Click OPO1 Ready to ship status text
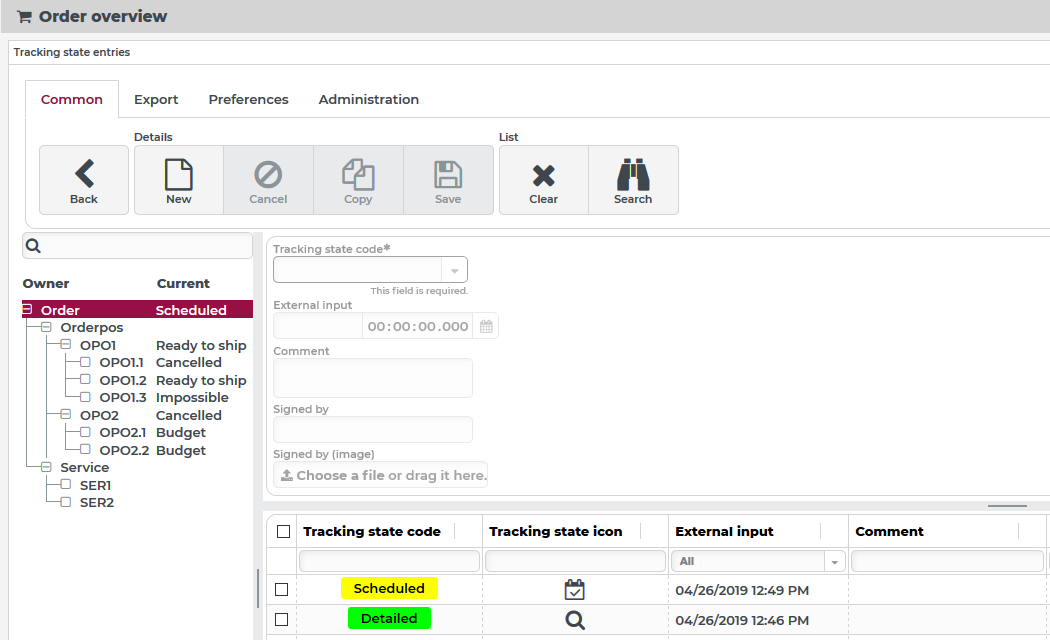Screen dimensions: 1050x640 coord(201,345)
